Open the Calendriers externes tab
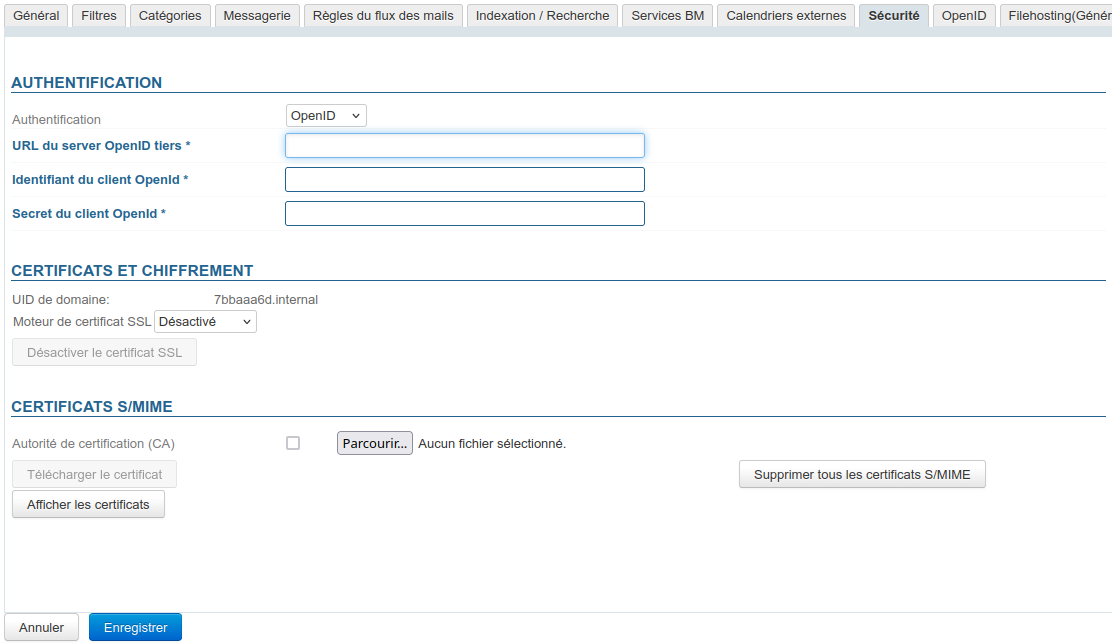Image resolution: width=1112 pixels, height=644 pixels. 786,16
